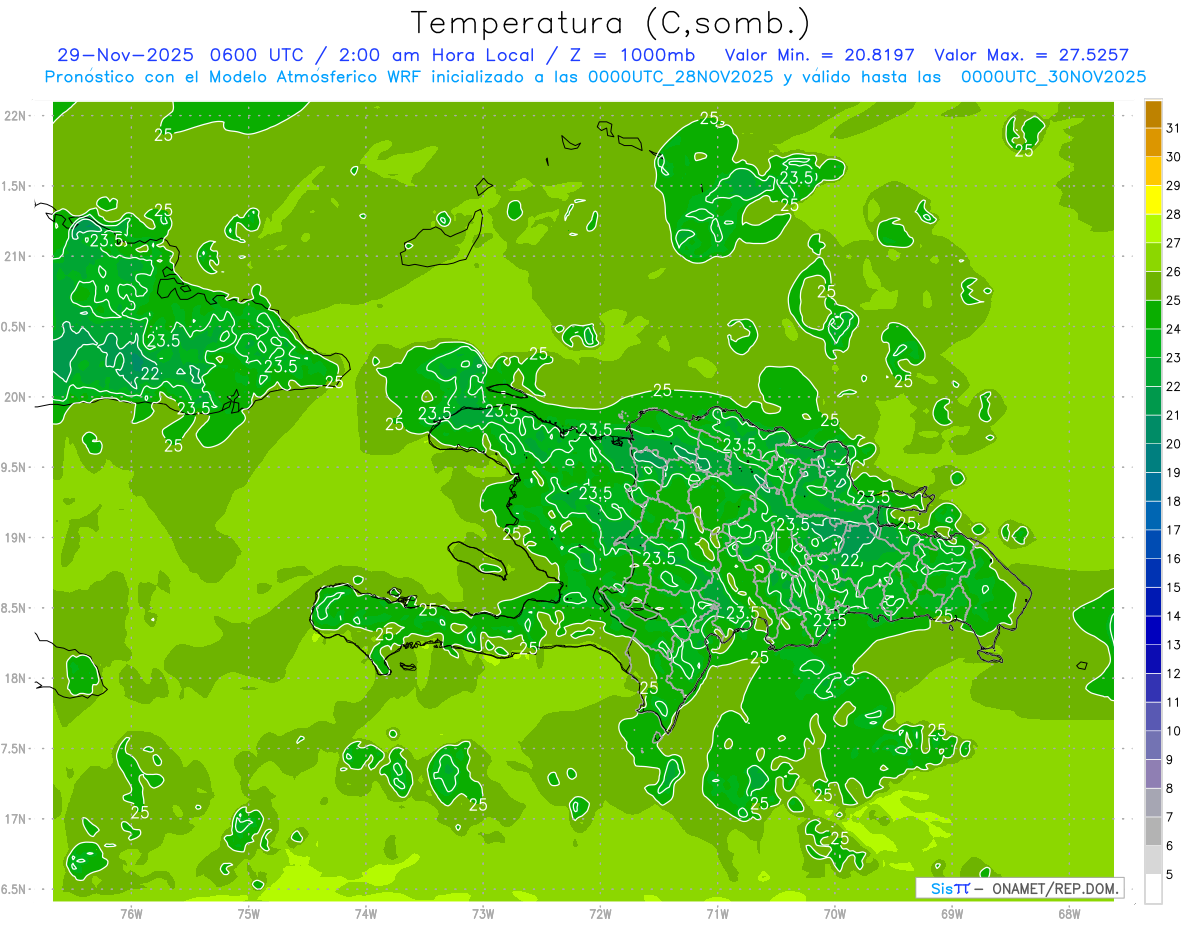The width and height of the screenshot is (1200, 927).
Task: Click the color scale value 21
Action: point(1173,415)
